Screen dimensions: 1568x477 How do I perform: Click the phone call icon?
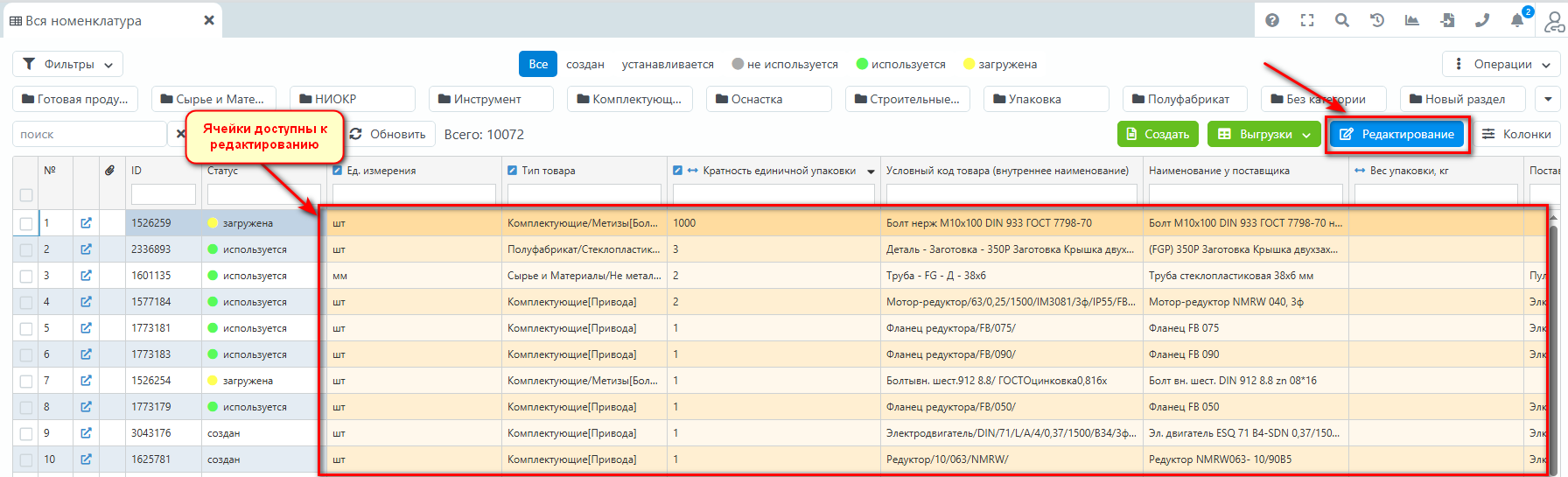[1482, 20]
